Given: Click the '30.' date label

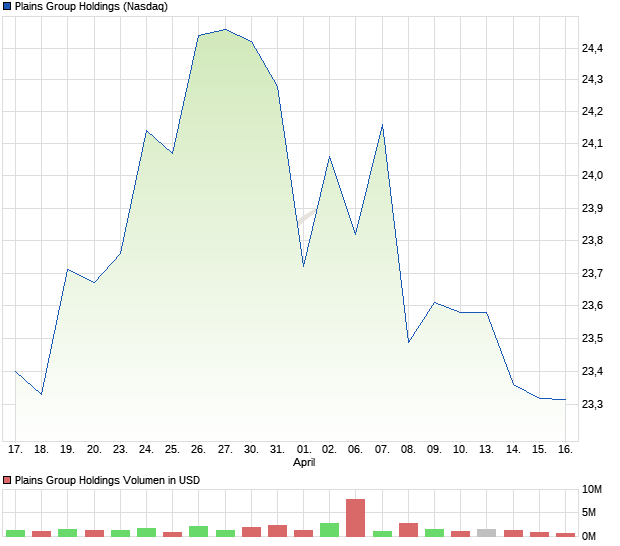Looking at the screenshot, I should [251, 450].
